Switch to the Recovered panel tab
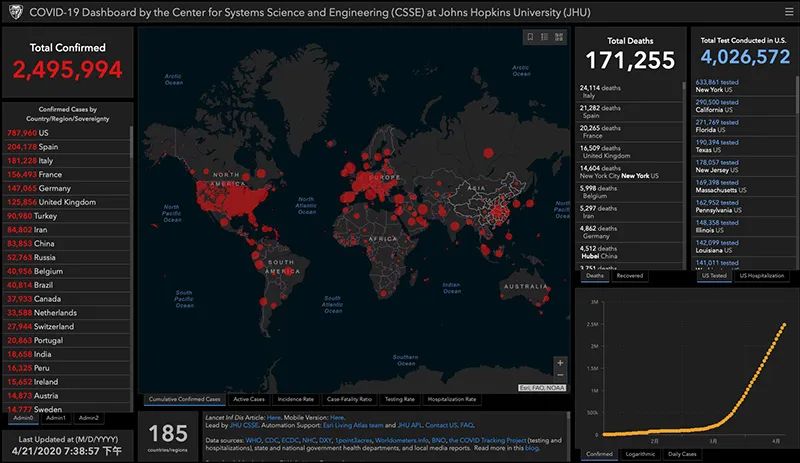This screenshot has width=800, height=463. [629, 275]
